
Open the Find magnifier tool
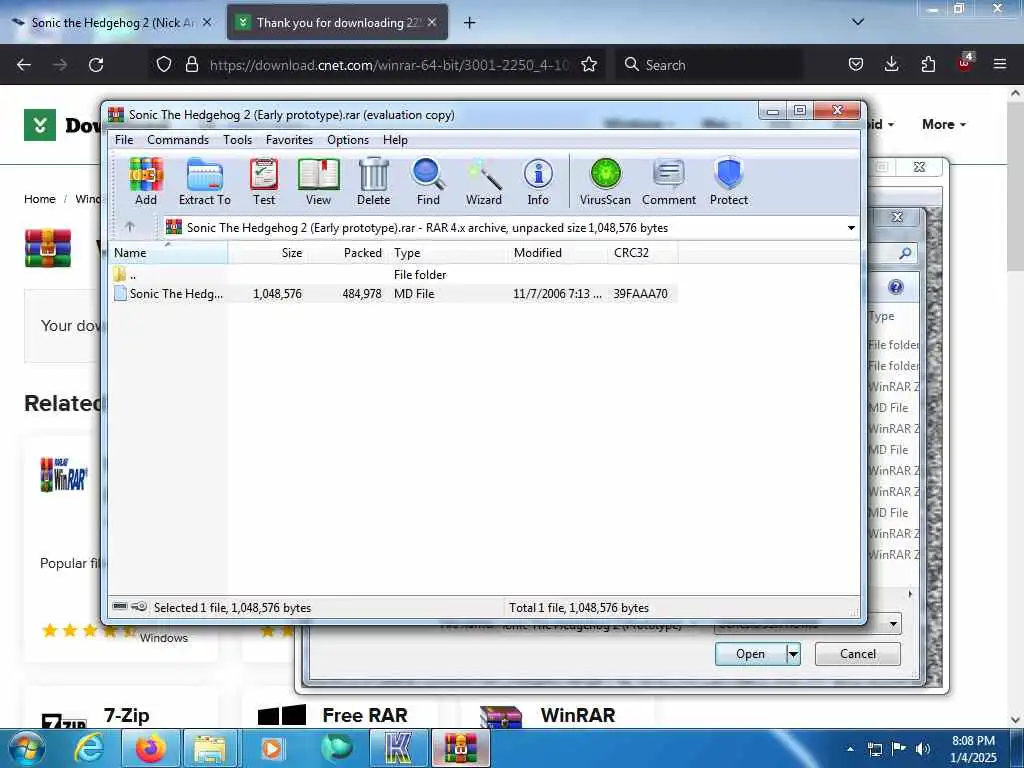coord(428,182)
